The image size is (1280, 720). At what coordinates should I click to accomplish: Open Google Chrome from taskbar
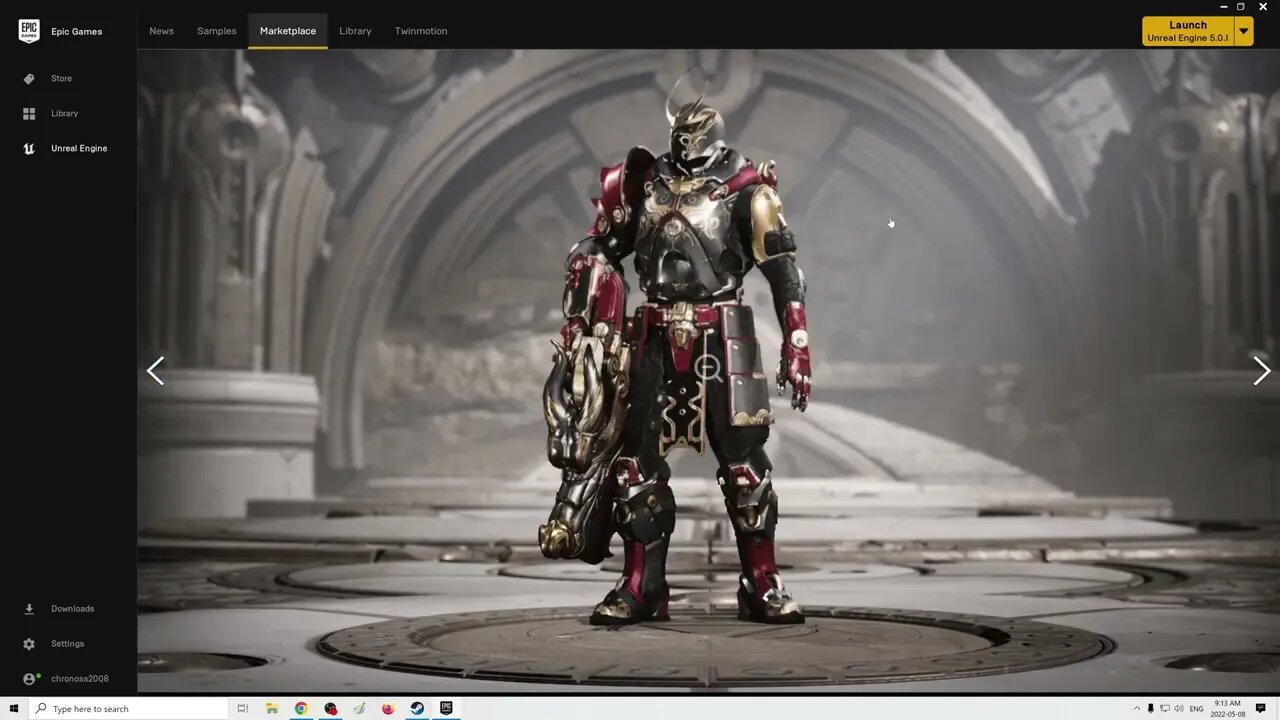pyautogui.click(x=301, y=708)
